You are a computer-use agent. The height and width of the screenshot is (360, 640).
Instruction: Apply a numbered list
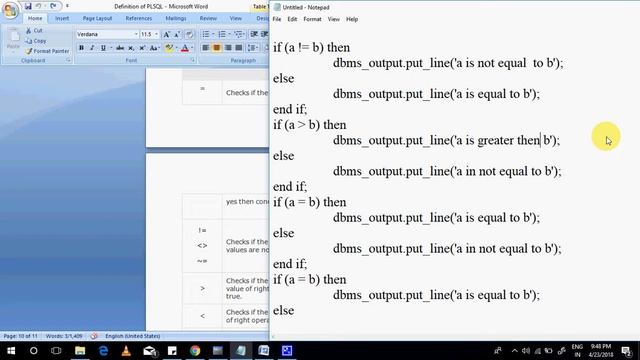(222, 34)
